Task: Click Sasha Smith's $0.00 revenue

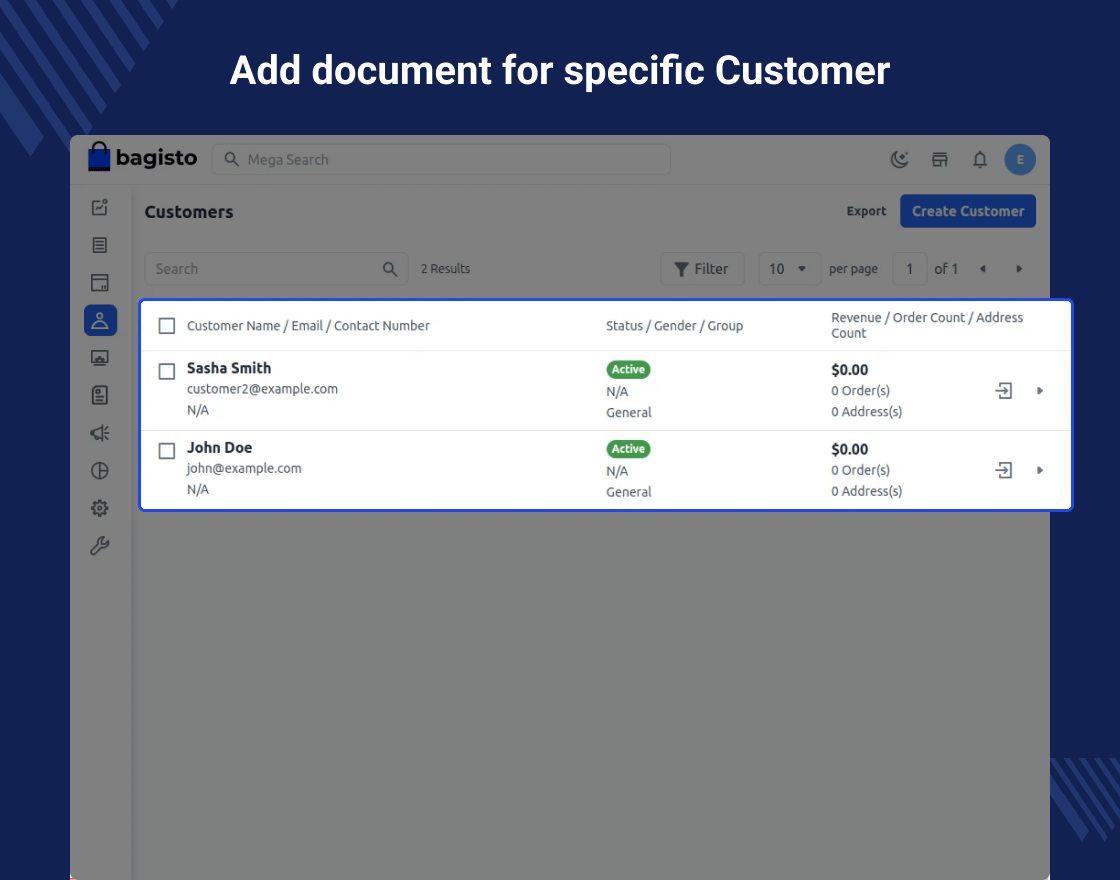Action: (x=850, y=370)
